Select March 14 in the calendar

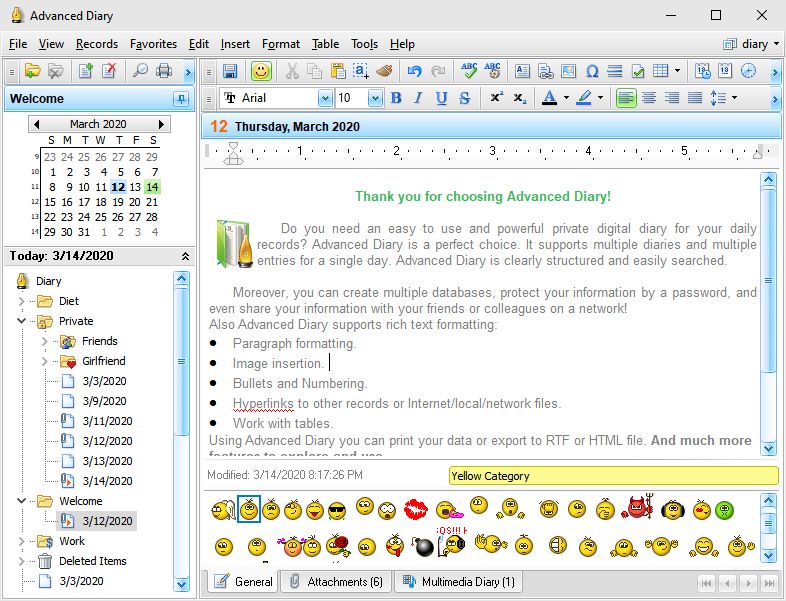(x=152, y=187)
